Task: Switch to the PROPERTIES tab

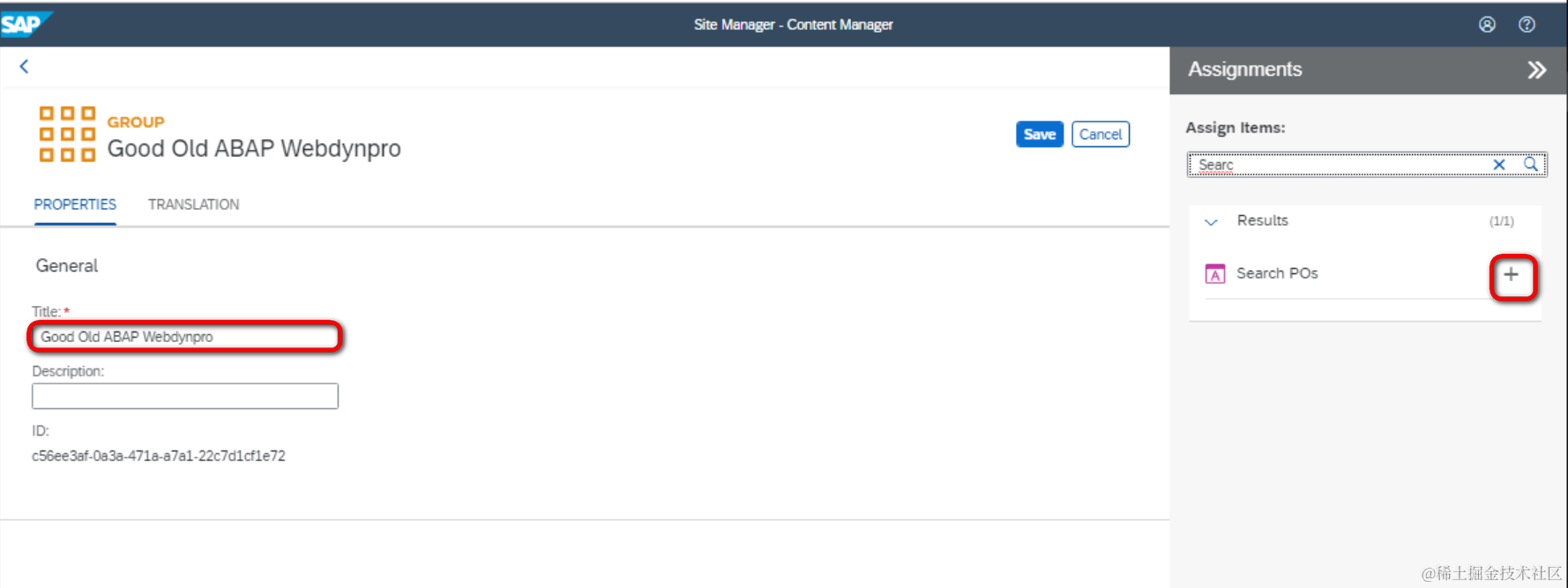Action: [75, 205]
